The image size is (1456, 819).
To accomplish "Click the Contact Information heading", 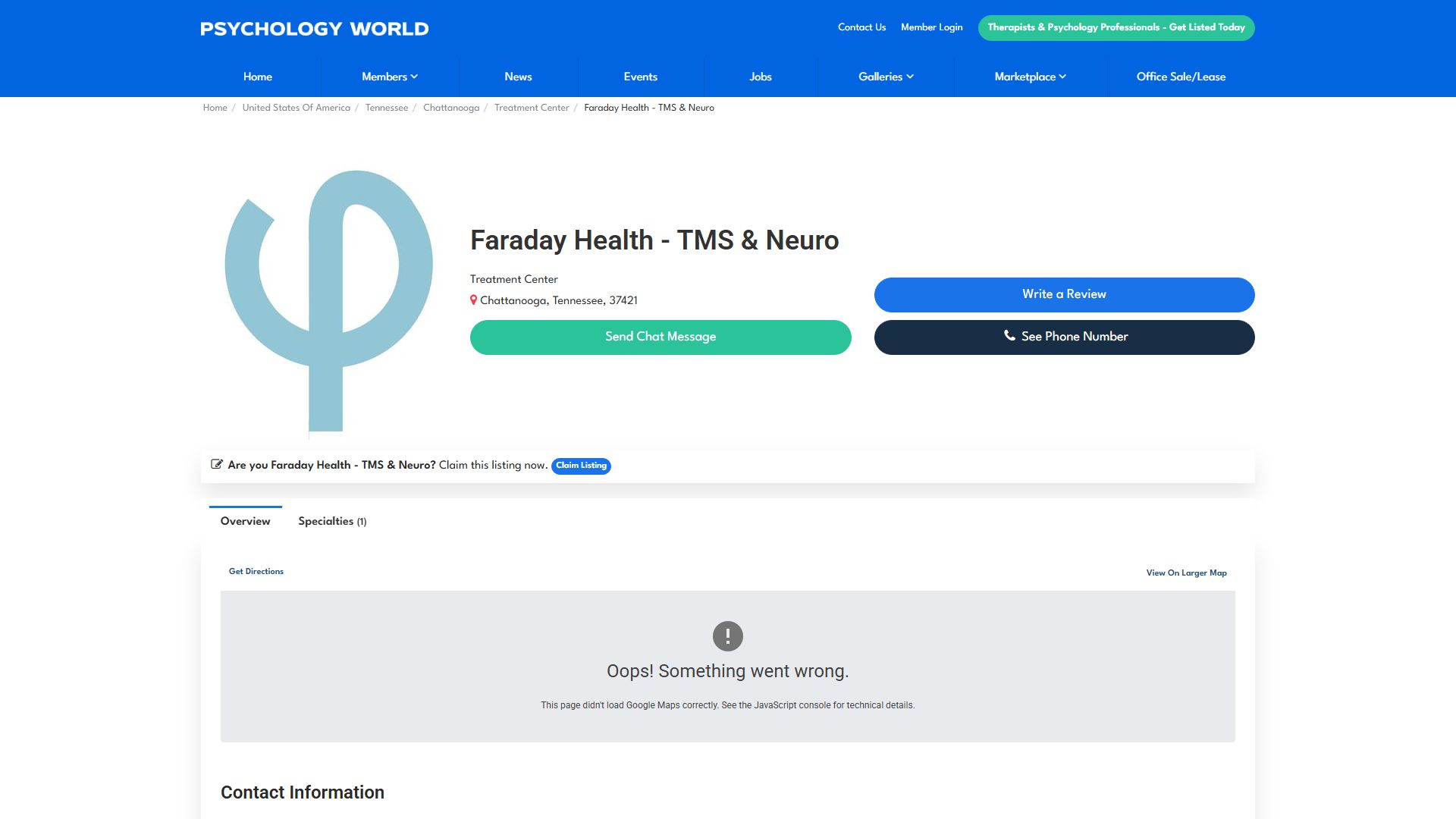I will [x=302, y=792].
